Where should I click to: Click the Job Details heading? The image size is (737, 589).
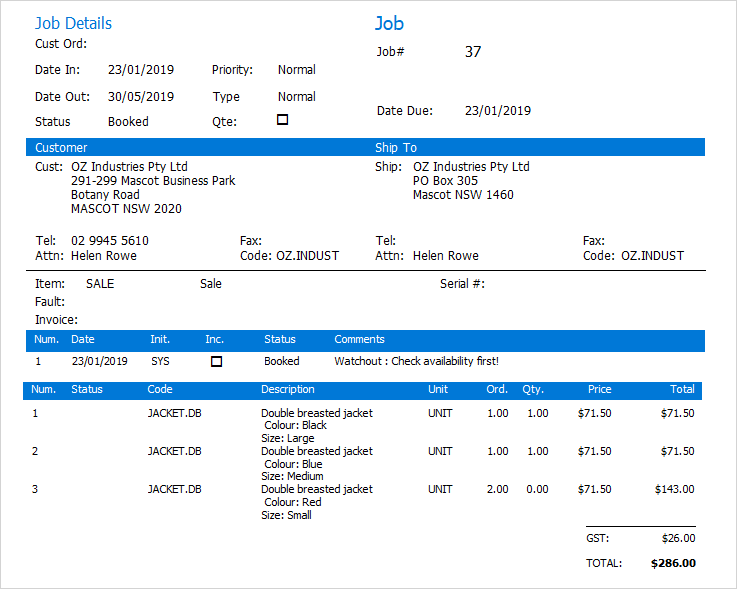click(x=73, y=23)
